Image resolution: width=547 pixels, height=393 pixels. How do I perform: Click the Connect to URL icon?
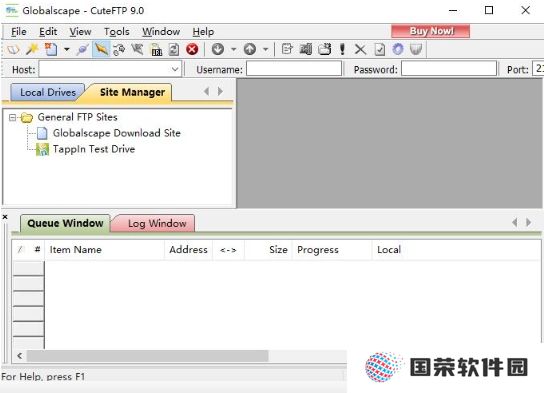coord(156,49)
